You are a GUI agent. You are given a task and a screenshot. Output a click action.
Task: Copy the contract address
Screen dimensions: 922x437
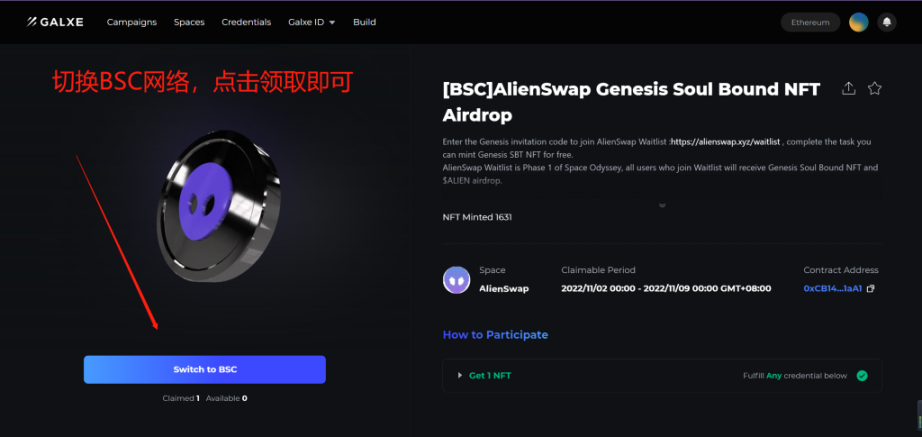click(x=871, y=289)
